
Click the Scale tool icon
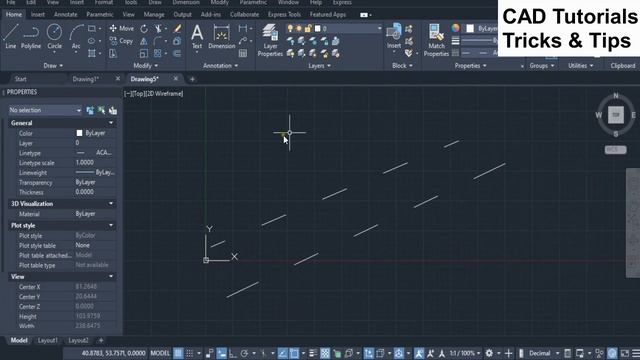pyautogui.click(x=144, y=53)
